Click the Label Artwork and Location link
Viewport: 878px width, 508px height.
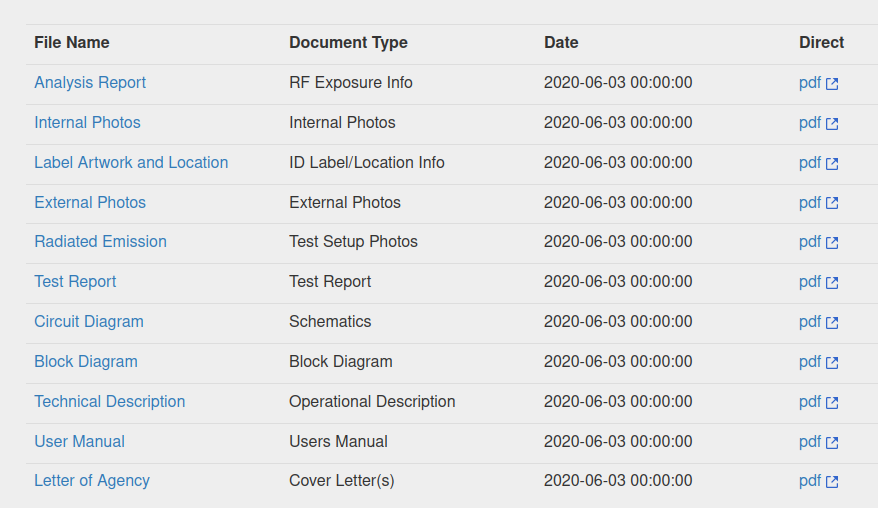coord(131,162)
